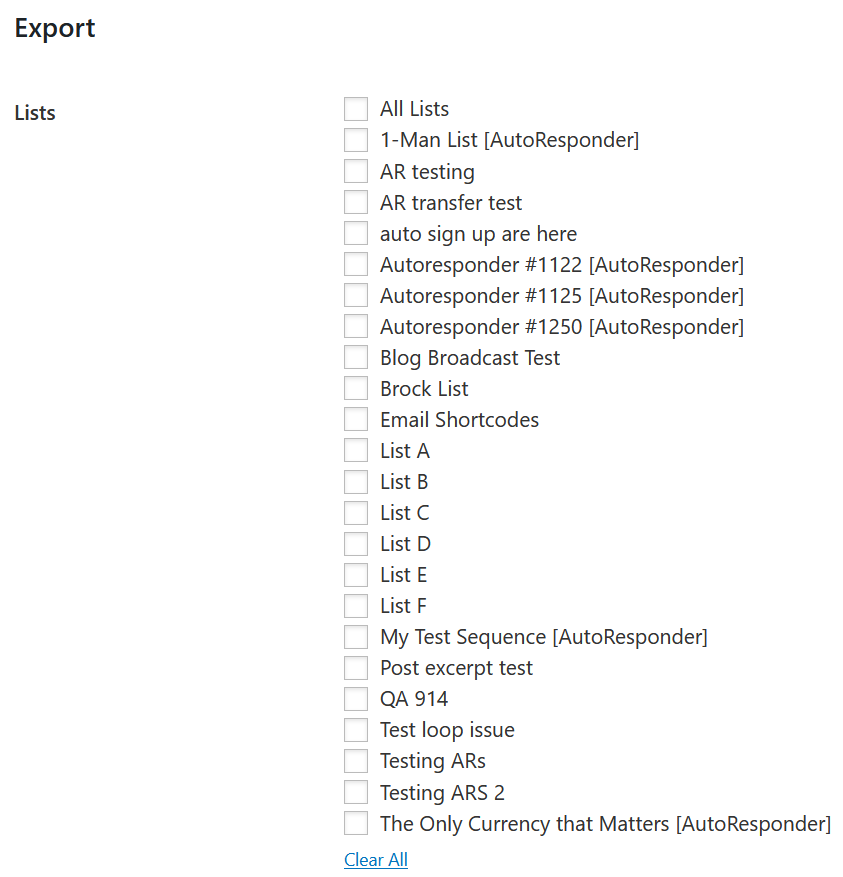Check List A for export

tap(356, 450)
